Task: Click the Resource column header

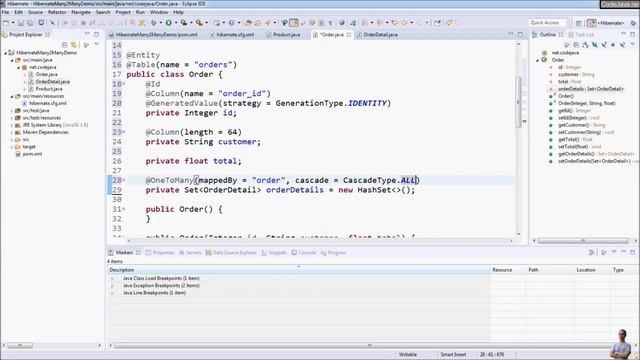Action: pyautogui.click(x=502, y=270)
